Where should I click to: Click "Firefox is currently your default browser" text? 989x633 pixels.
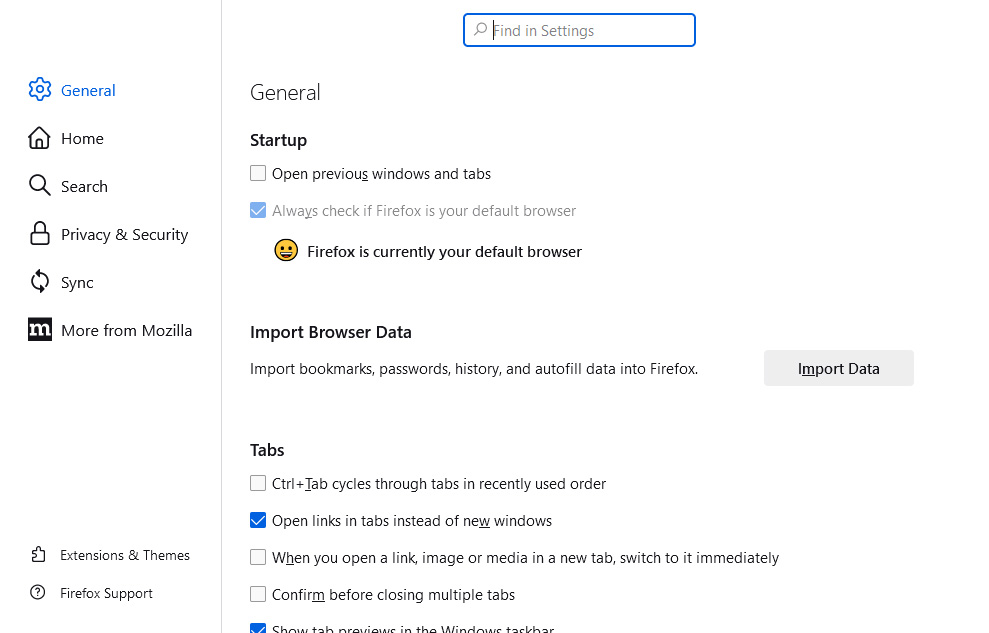coord(444,252)
